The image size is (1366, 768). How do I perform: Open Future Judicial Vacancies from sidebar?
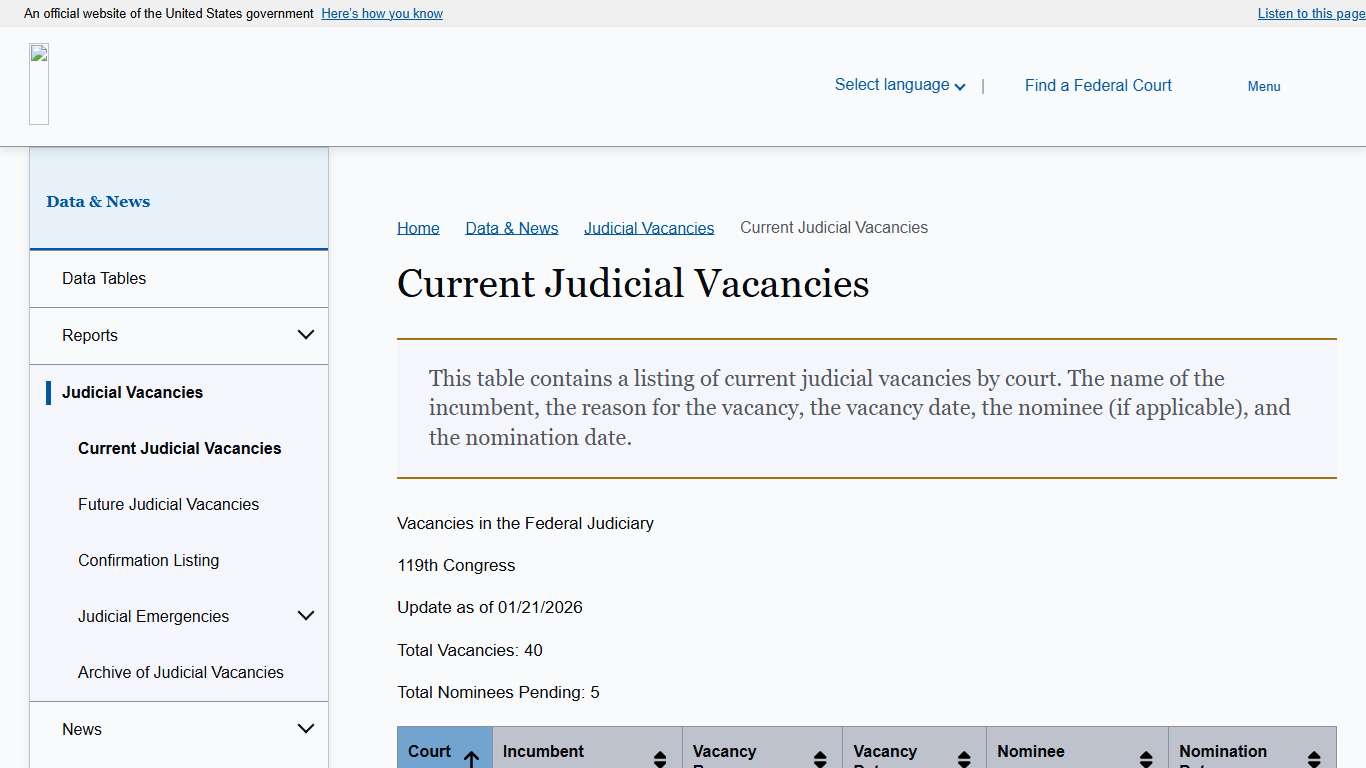click(x=168, y=504)
